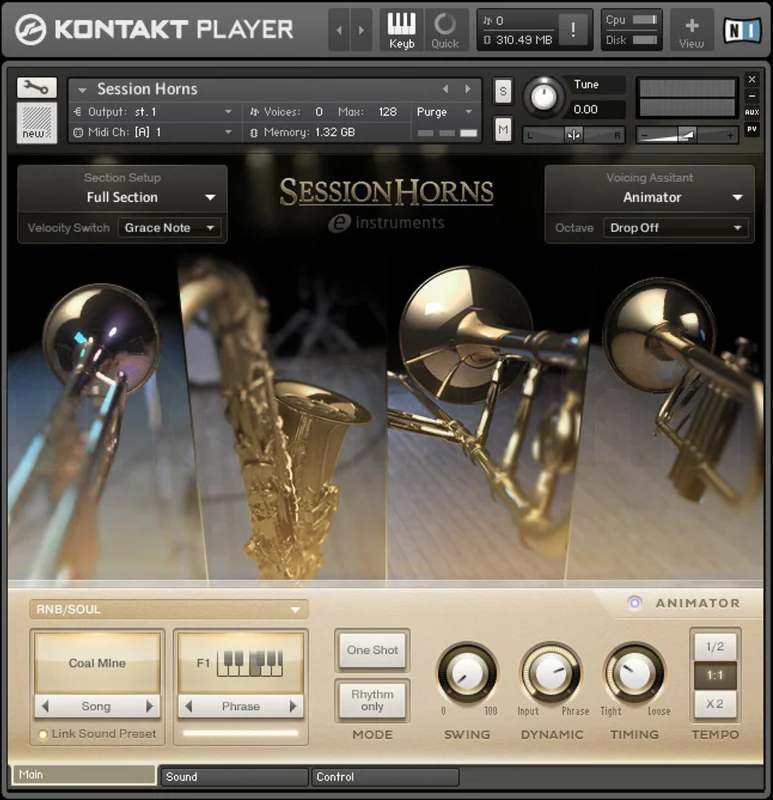Open the Velocity Switch Grace Note dropdown
The width and height of the screenshot is (773, 800).
[x=169, y=228]
